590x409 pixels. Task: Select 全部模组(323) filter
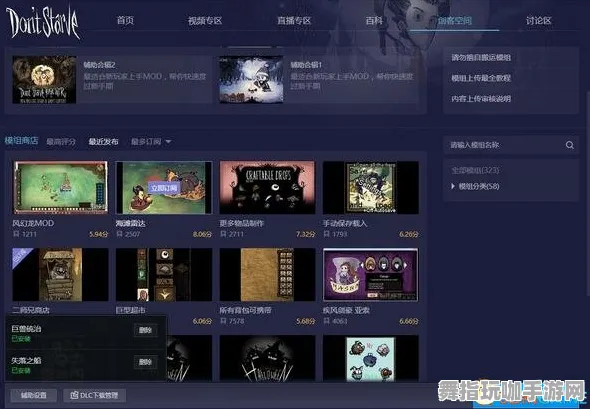click(475, 170)
